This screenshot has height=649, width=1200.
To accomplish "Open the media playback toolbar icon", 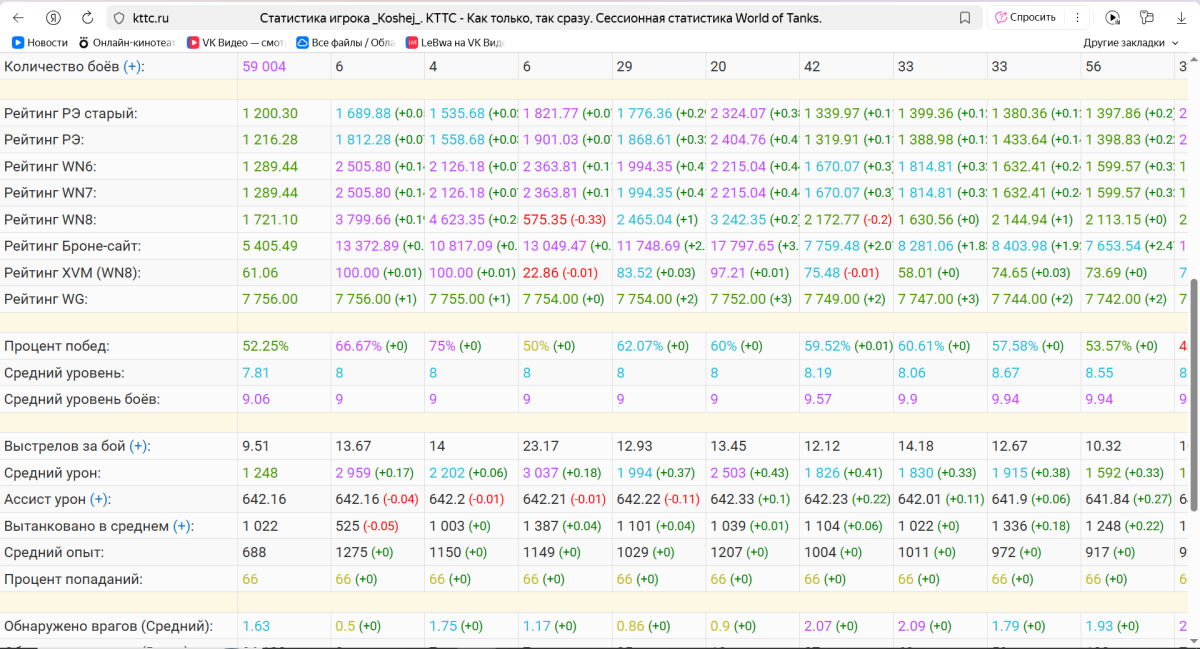I will 1113,18.
